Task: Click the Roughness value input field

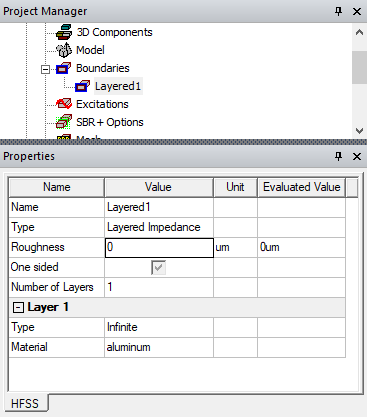Action: (159, 247)
